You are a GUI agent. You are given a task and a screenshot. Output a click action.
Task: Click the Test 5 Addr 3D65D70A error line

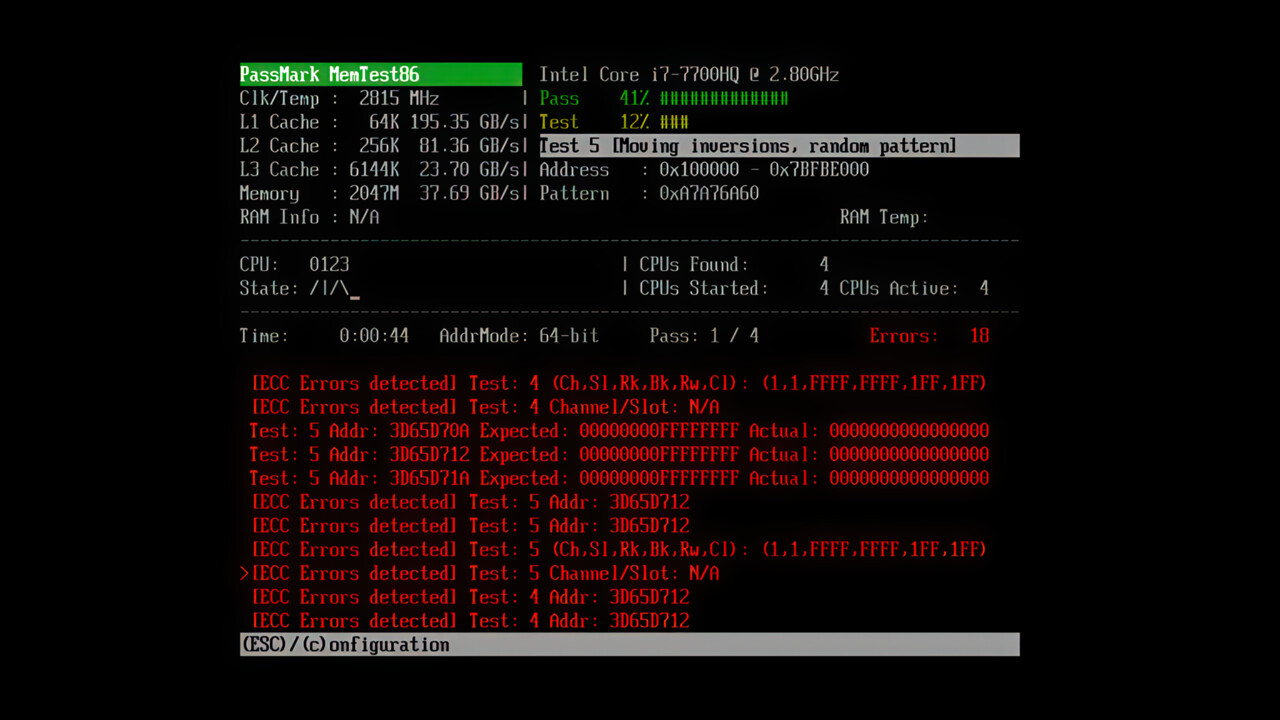point(620,430)
